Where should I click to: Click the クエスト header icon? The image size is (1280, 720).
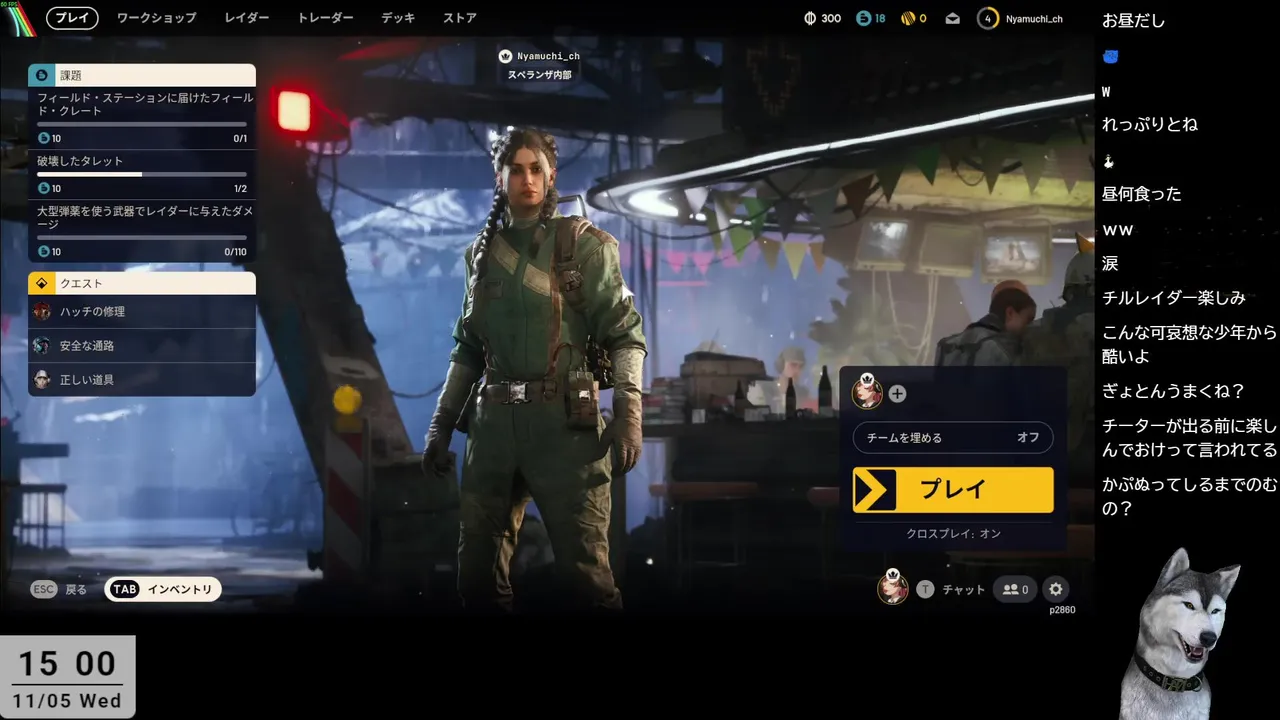41,283
